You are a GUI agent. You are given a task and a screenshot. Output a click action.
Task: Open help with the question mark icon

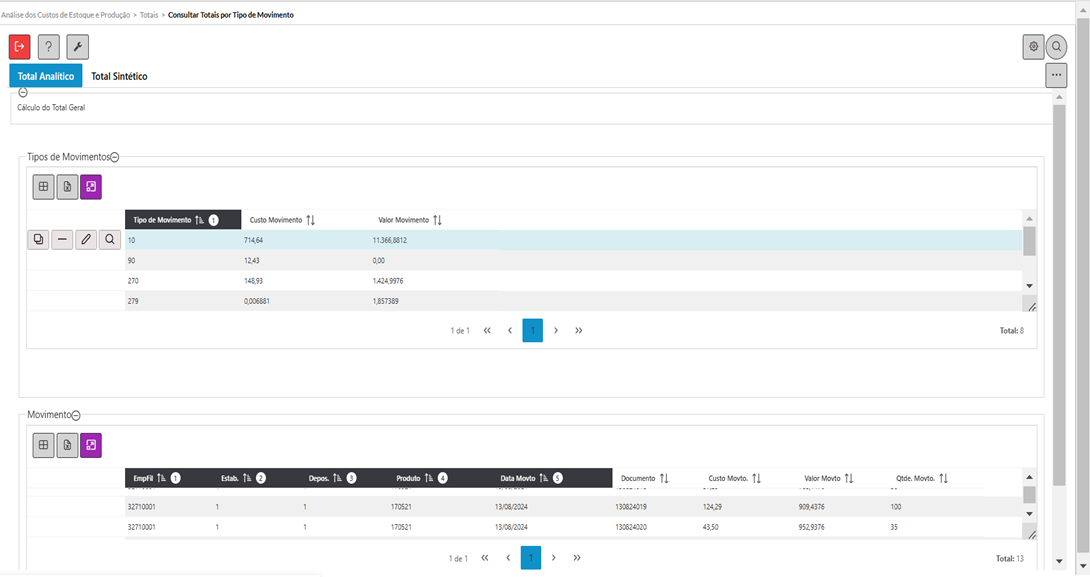[49, 46]
